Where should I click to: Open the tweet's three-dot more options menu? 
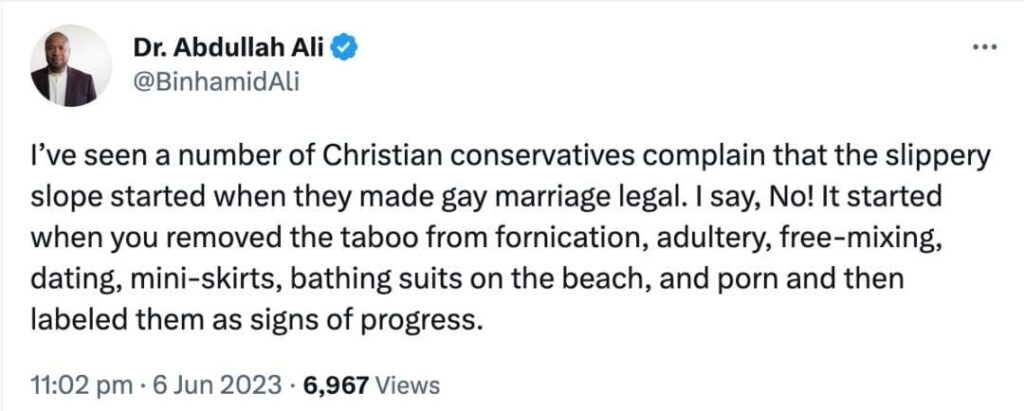click(x=985, y=46)
